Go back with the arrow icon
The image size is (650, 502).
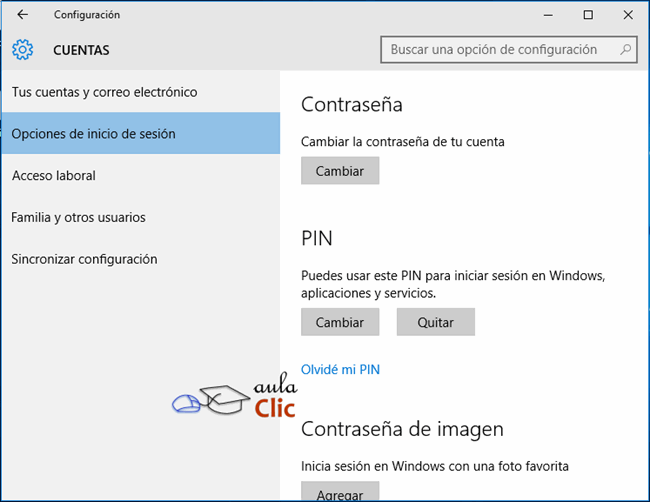click(23, 15)
